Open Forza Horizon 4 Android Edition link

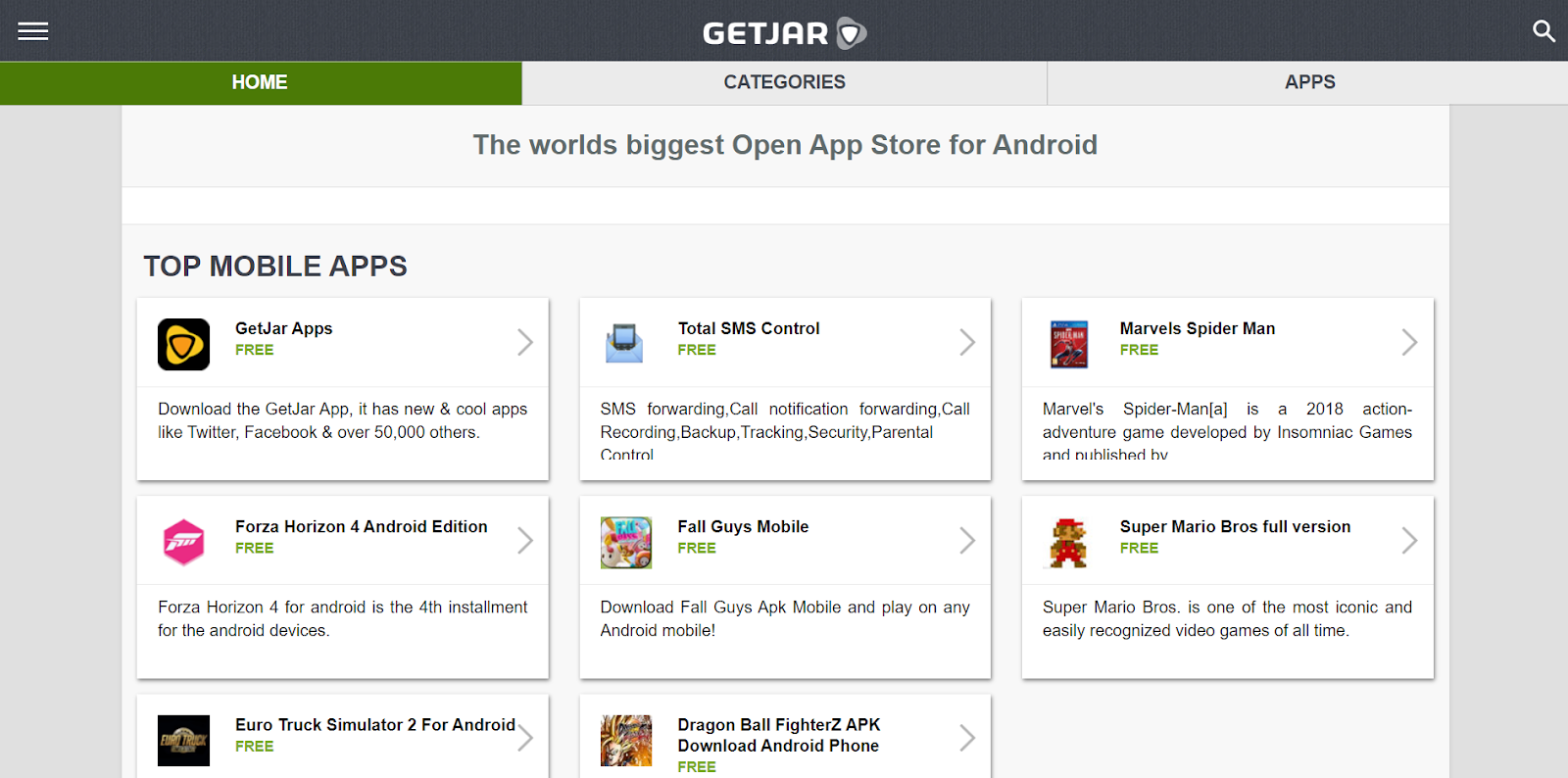[362, 526]
